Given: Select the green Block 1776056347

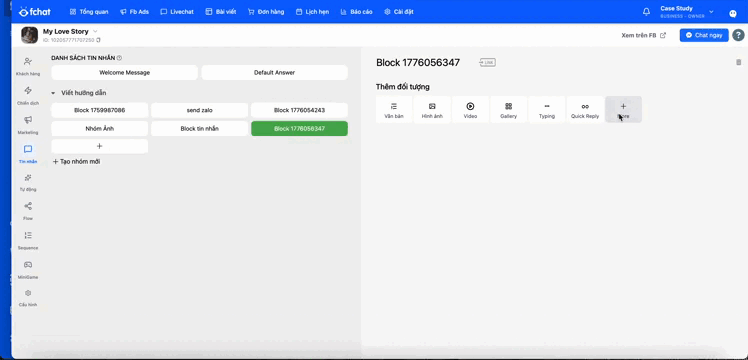Looking at the screenshot, I should [300, 128].
